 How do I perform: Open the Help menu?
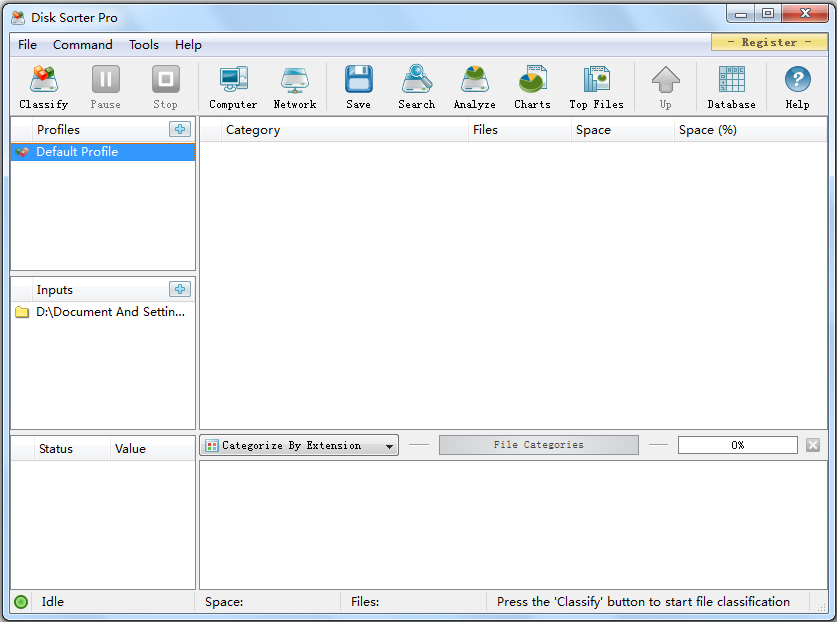(188, 45)
